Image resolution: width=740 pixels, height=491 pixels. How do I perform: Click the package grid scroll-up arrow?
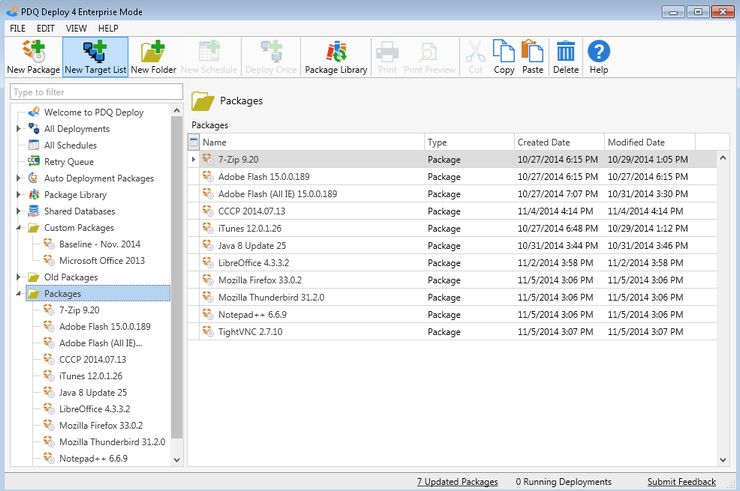point(723,158)
